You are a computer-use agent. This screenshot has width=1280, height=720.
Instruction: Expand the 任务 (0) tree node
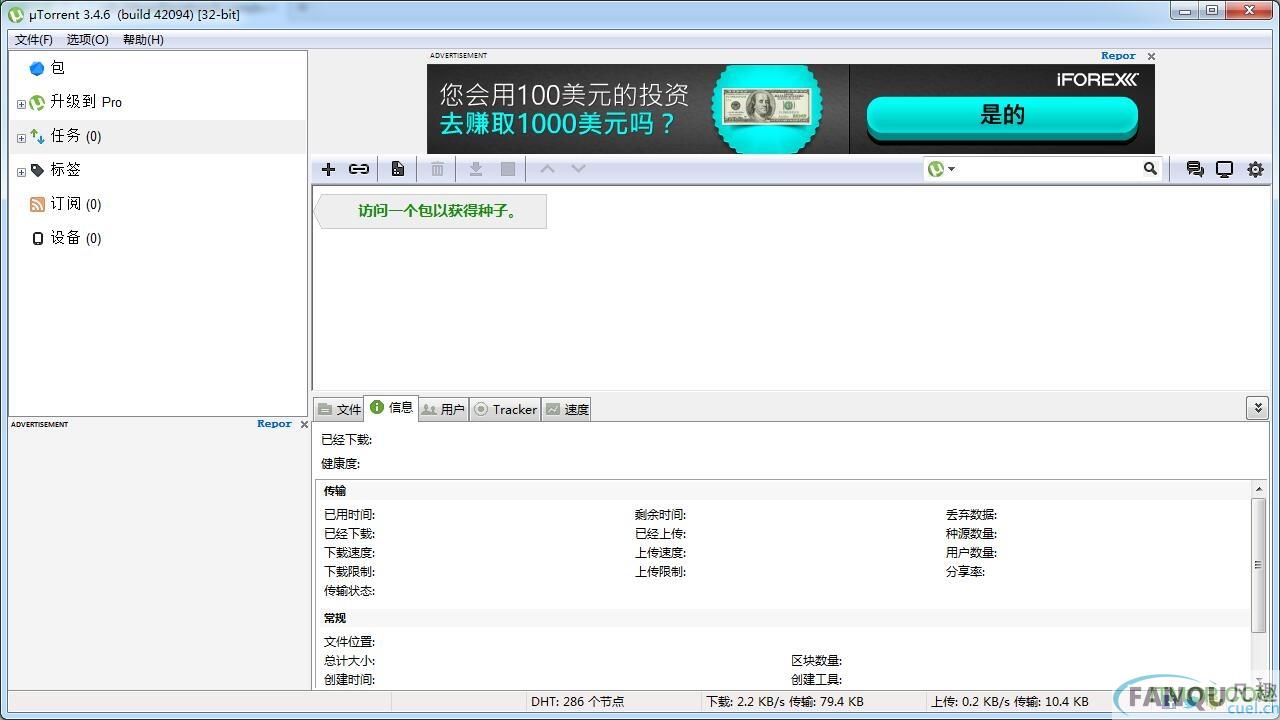(x=21, y=138)
